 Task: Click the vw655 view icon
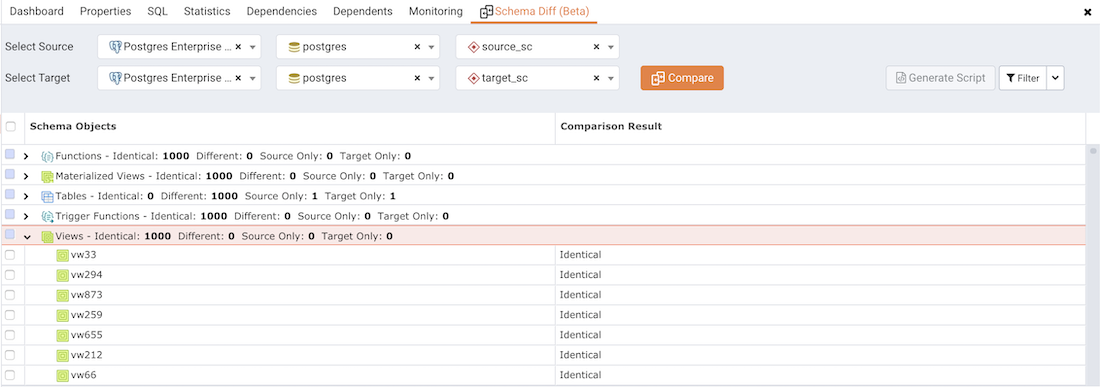click(62, 336)
